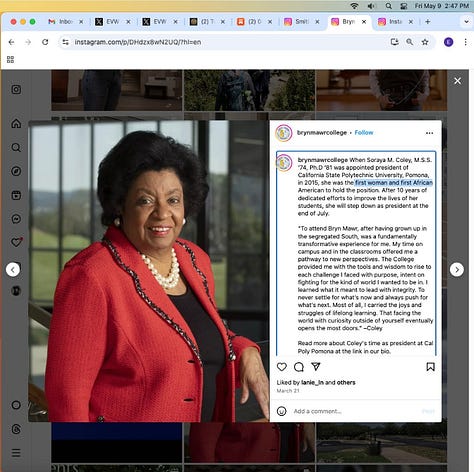The width and height of the screenshot is (474, 472).
Task: Expand tab search dropdown arrow
Action: (466, 22)
